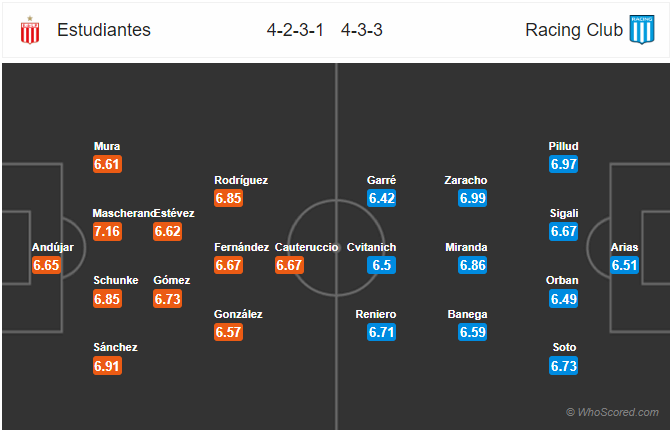
Task: Open the Estudiantes team name link
Action: click(104, 30)
